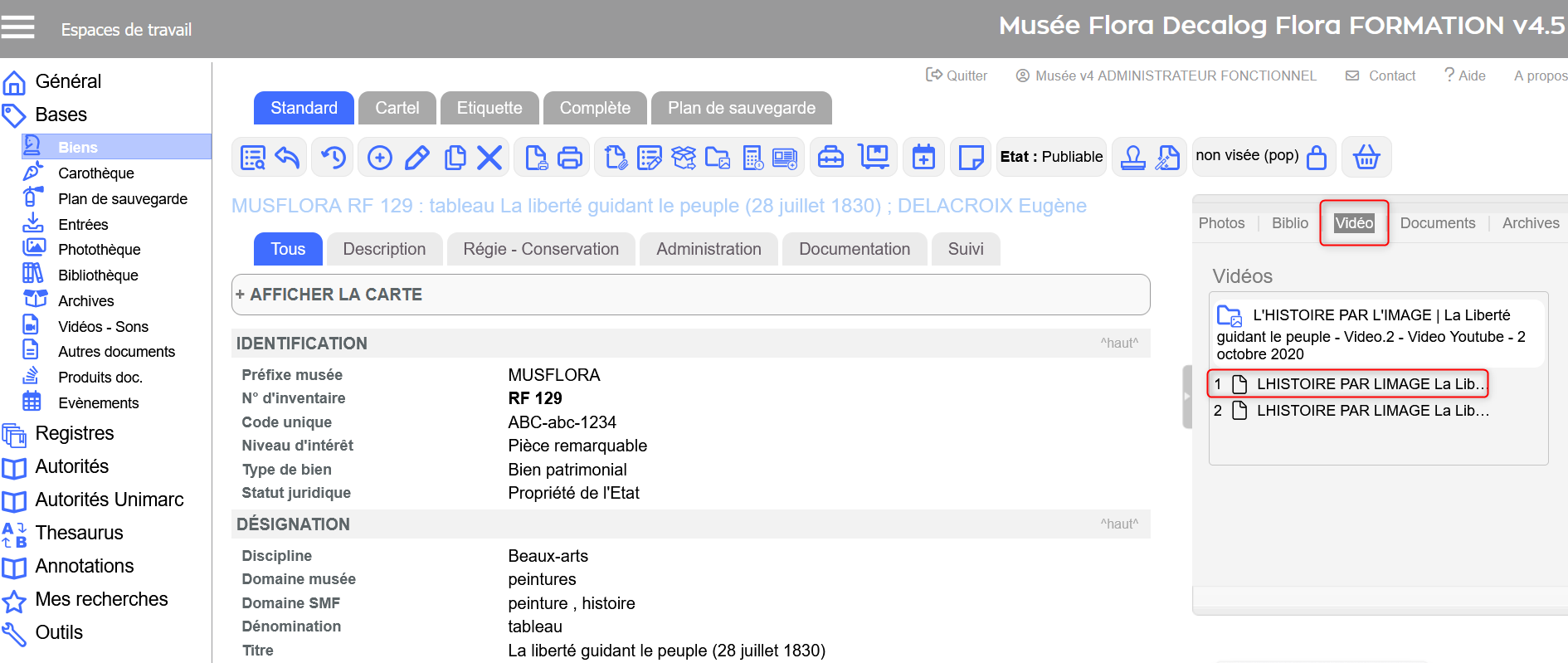Expand the Thesaurus menu in sidebar
This screenshot has height=663, width=1568.
(x=79, y=533)
